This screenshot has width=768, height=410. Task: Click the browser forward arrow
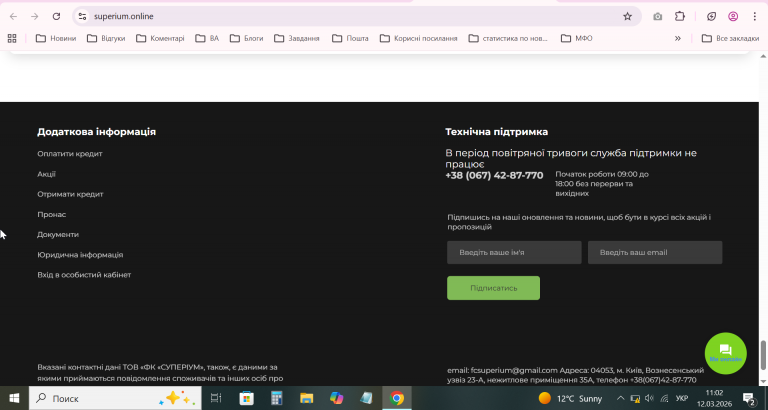(34, 16)
